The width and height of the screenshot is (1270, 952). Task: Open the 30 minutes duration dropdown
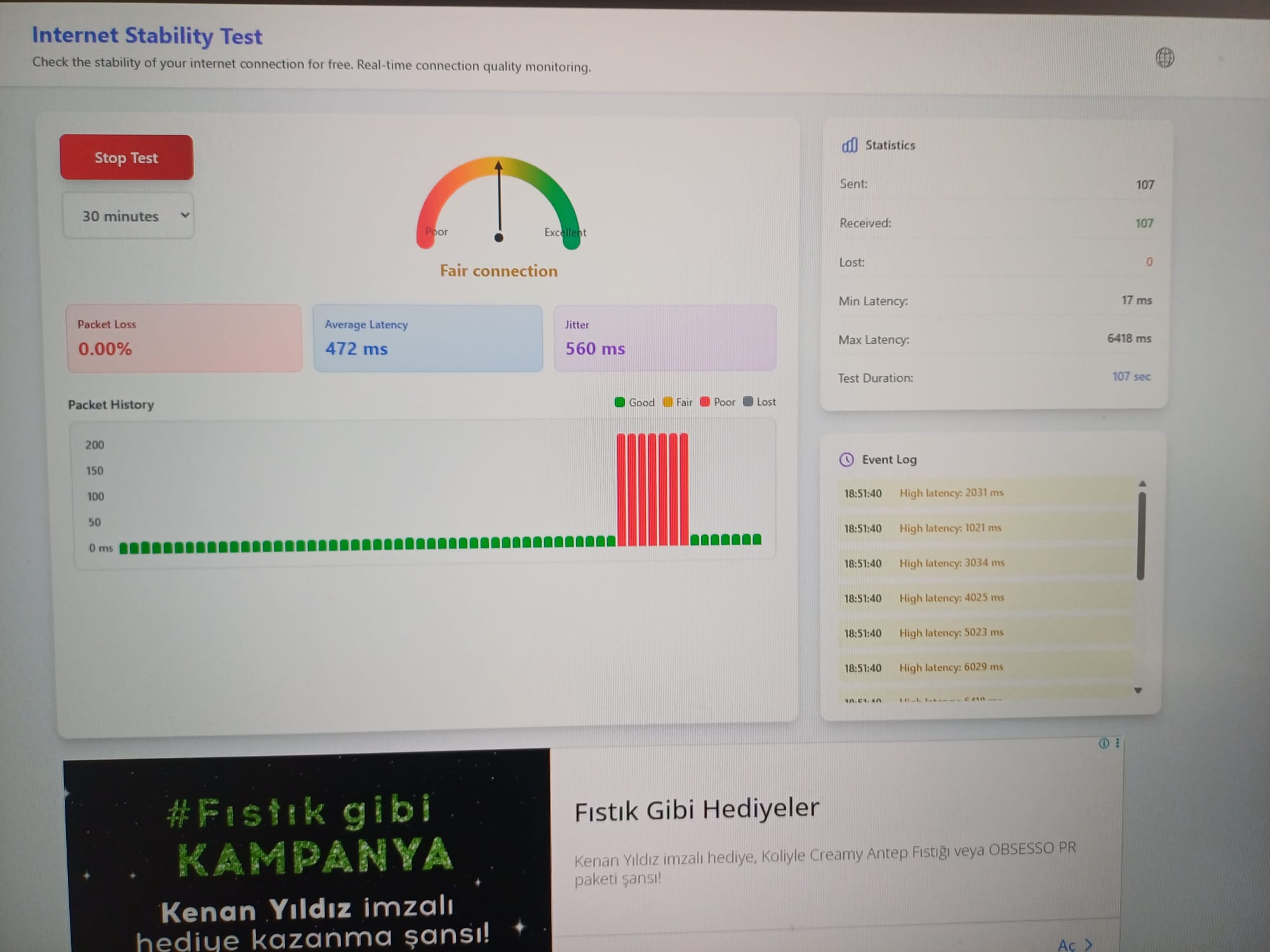[129, 216]
